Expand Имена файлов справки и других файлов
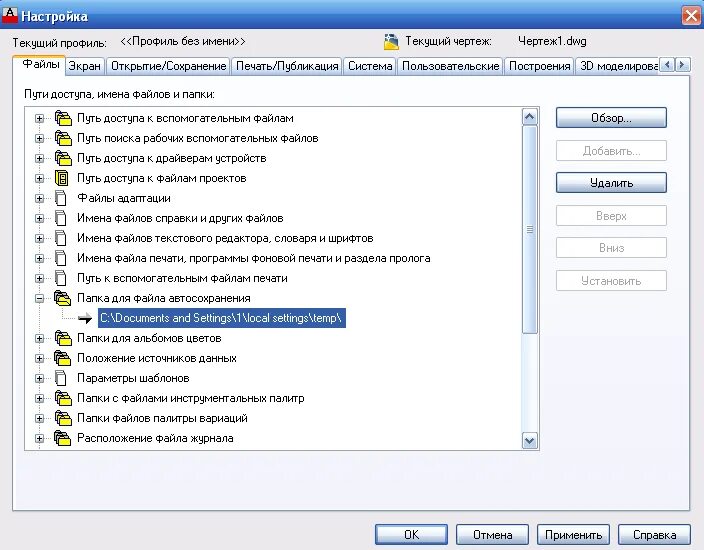 pyautogui.click(x=40, y=218)
